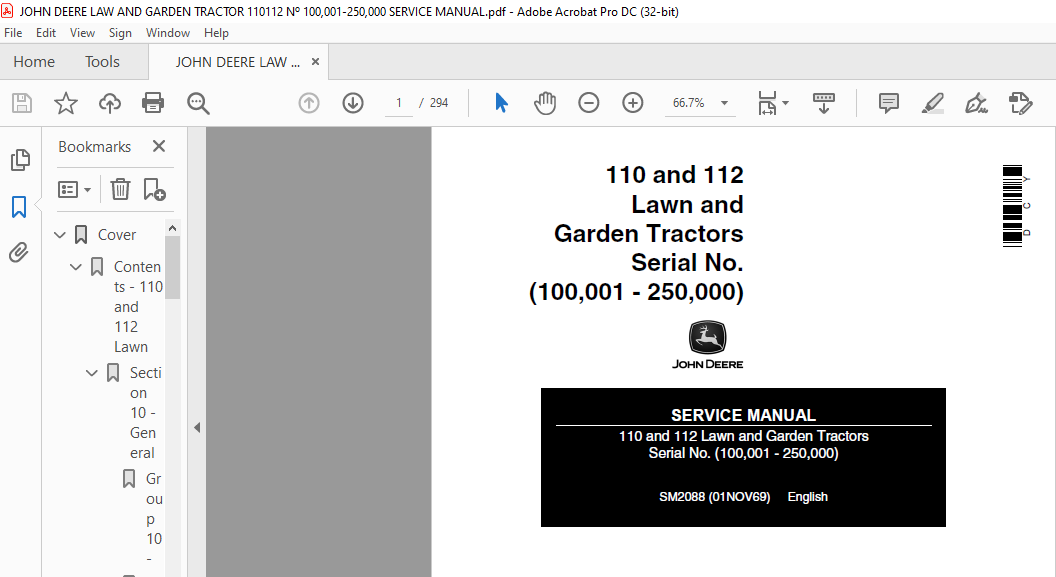Click the 66.7% zoom value field

click(689, 103)
